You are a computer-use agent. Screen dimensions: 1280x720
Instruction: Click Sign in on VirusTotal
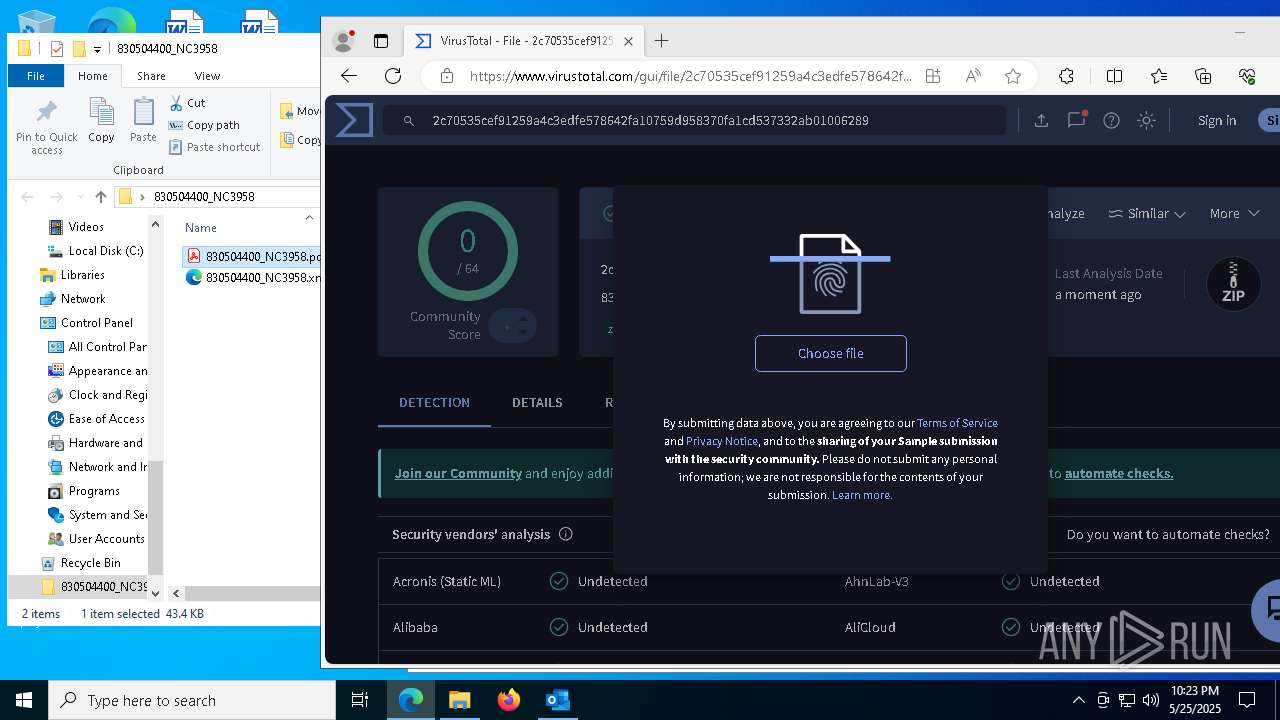[x=1217, y=120]
